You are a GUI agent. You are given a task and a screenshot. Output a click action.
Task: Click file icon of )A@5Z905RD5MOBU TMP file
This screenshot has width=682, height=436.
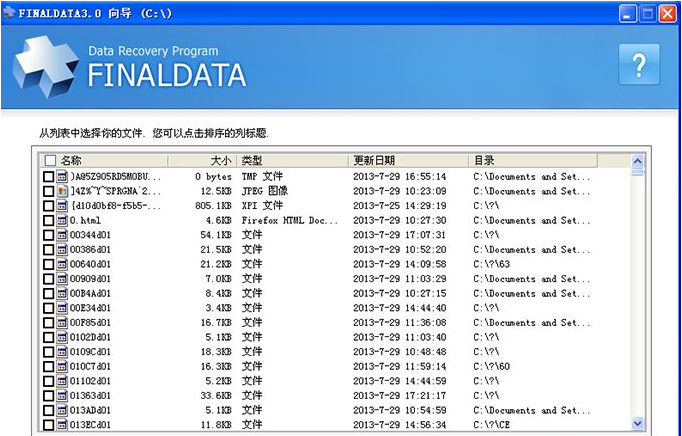pyautogui.click(x=62, y=177)
